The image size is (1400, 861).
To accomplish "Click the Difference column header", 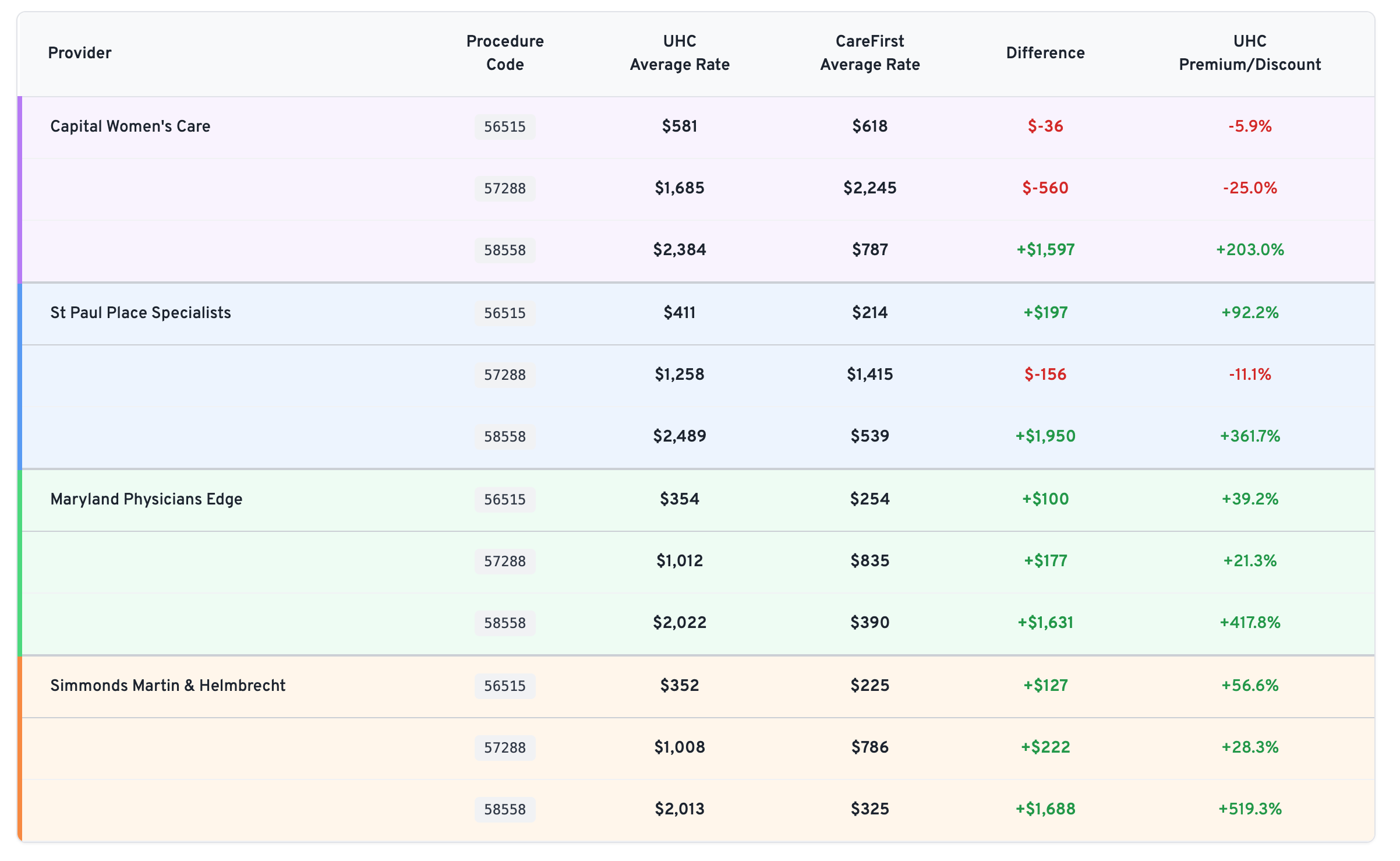I will 1045,53.
